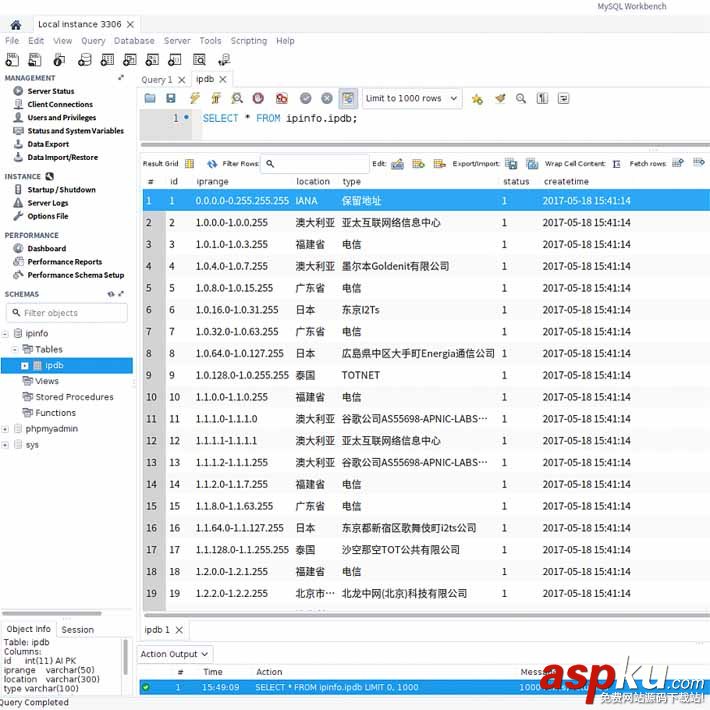Viewport: 710px width, 710px height.
Task: Commit the transaction check icon
Action: [x=306, y=98]
